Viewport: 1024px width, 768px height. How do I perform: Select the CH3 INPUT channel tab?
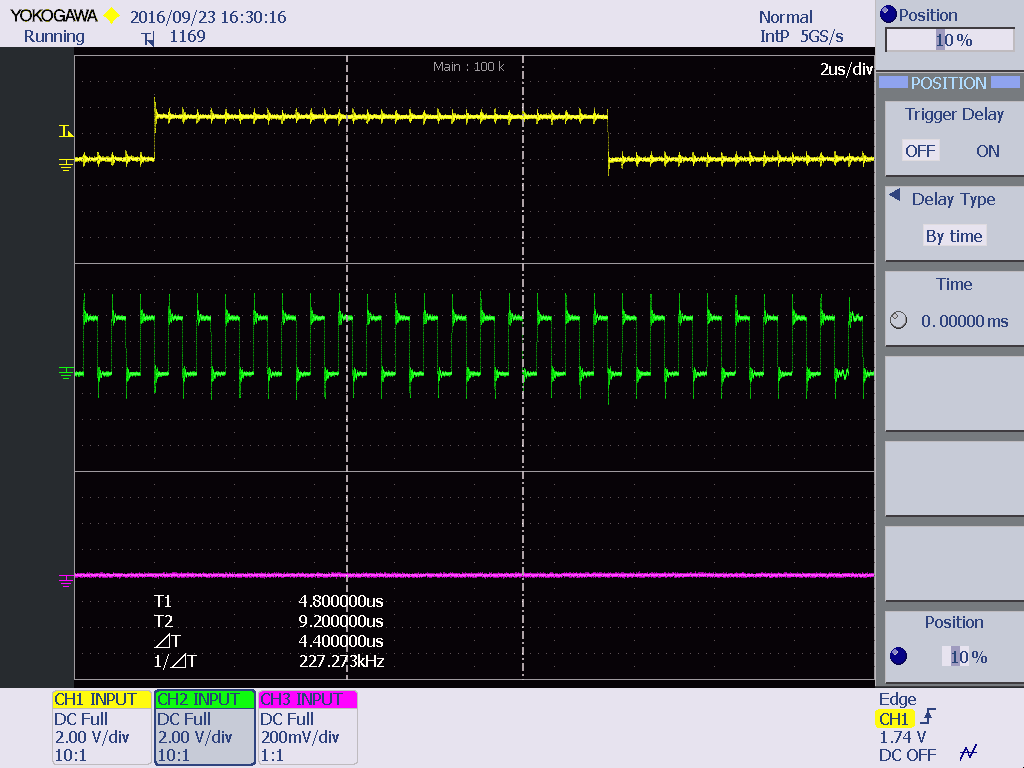coord(308,699)
